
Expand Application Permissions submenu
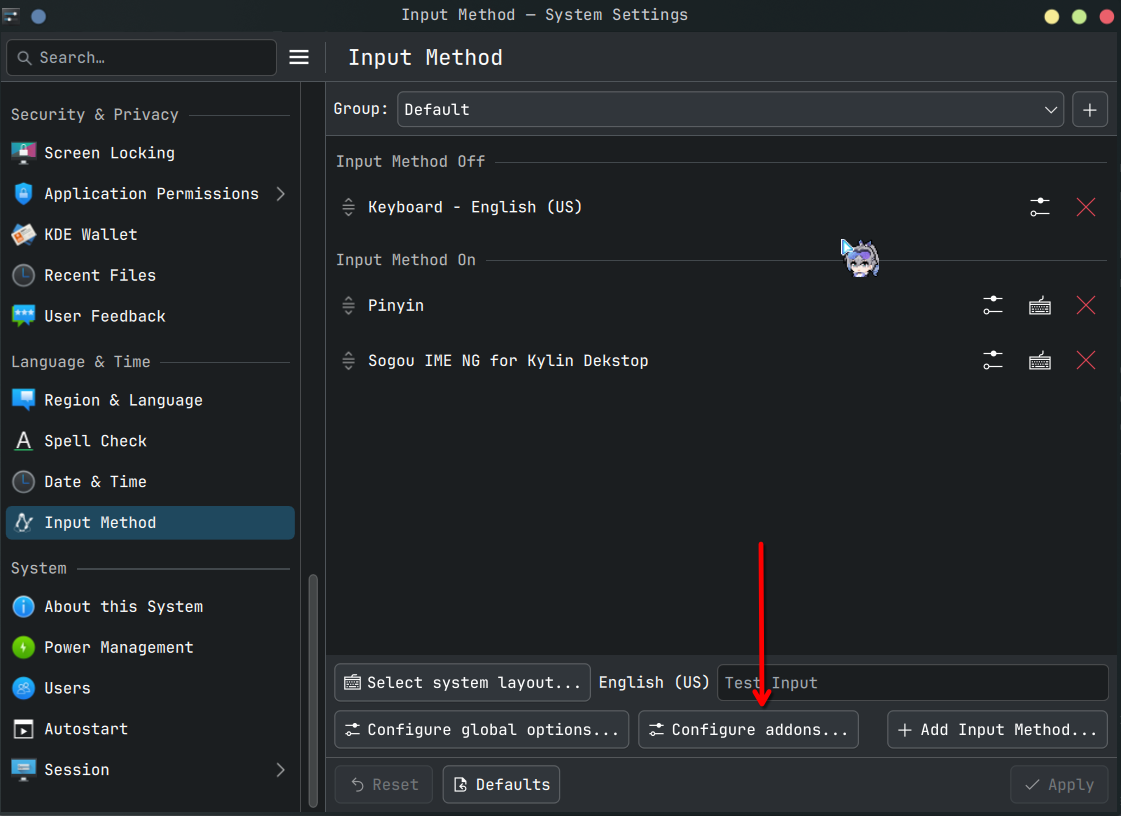[280, 194]
